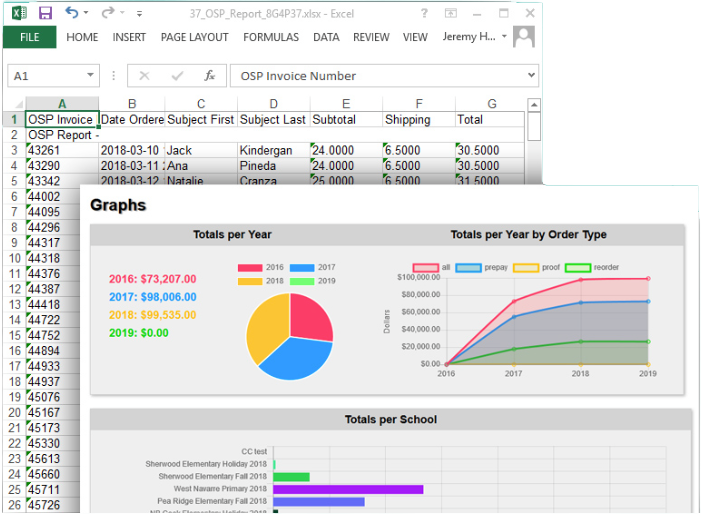Click the Ribbon Display Options icon
Screen dimensions: 703x517
[x=451, y=13]
